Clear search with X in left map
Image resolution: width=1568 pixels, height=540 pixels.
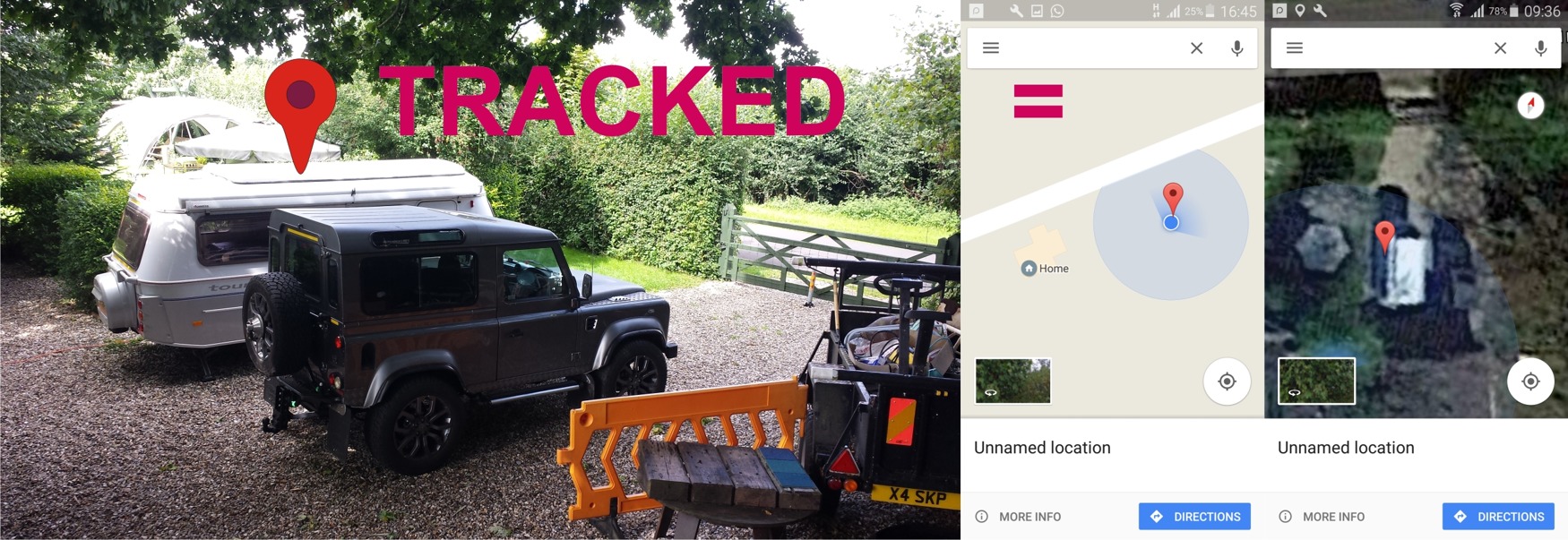pos(1196,48)
